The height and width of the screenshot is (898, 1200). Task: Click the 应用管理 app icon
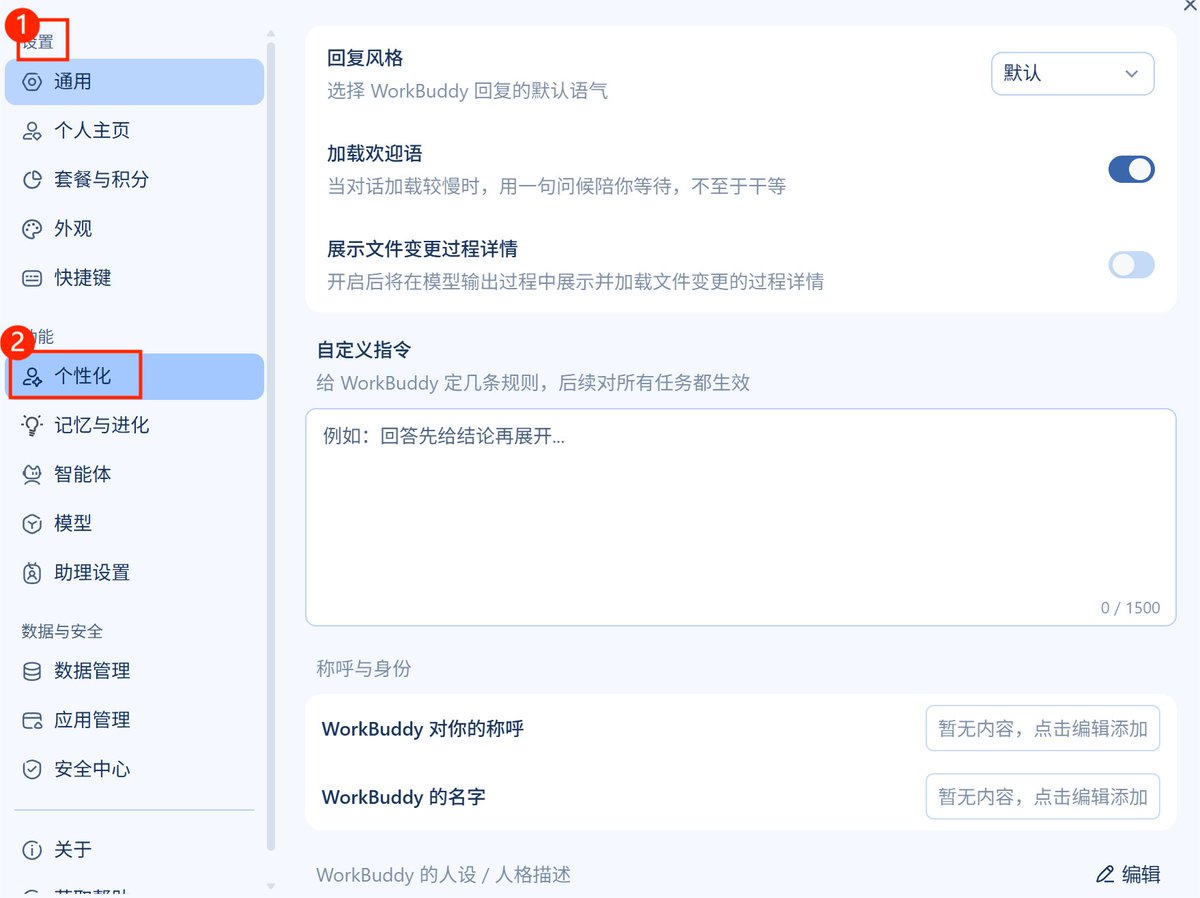(32, 720)
